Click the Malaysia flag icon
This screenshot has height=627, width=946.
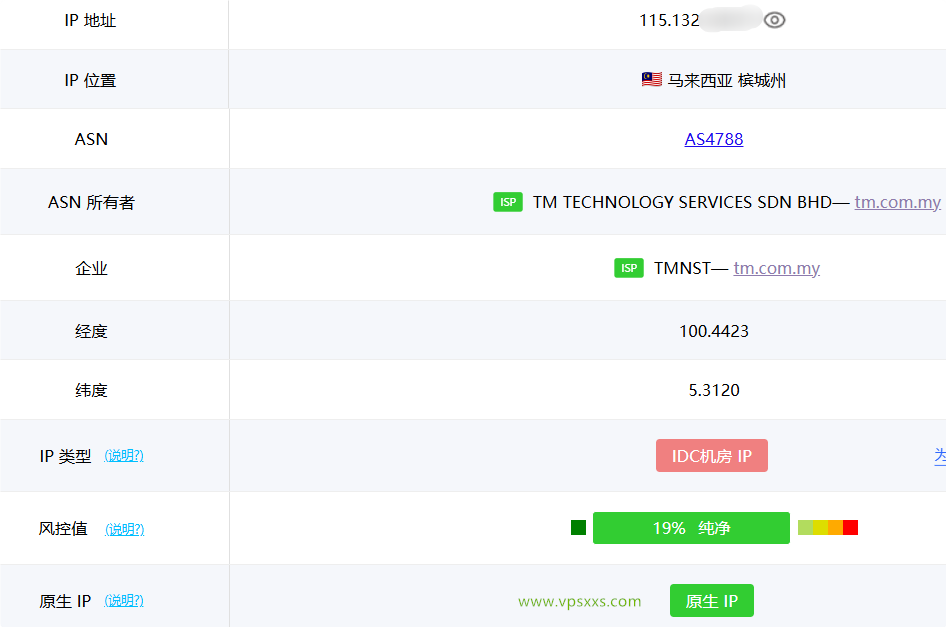pos(651,80)
